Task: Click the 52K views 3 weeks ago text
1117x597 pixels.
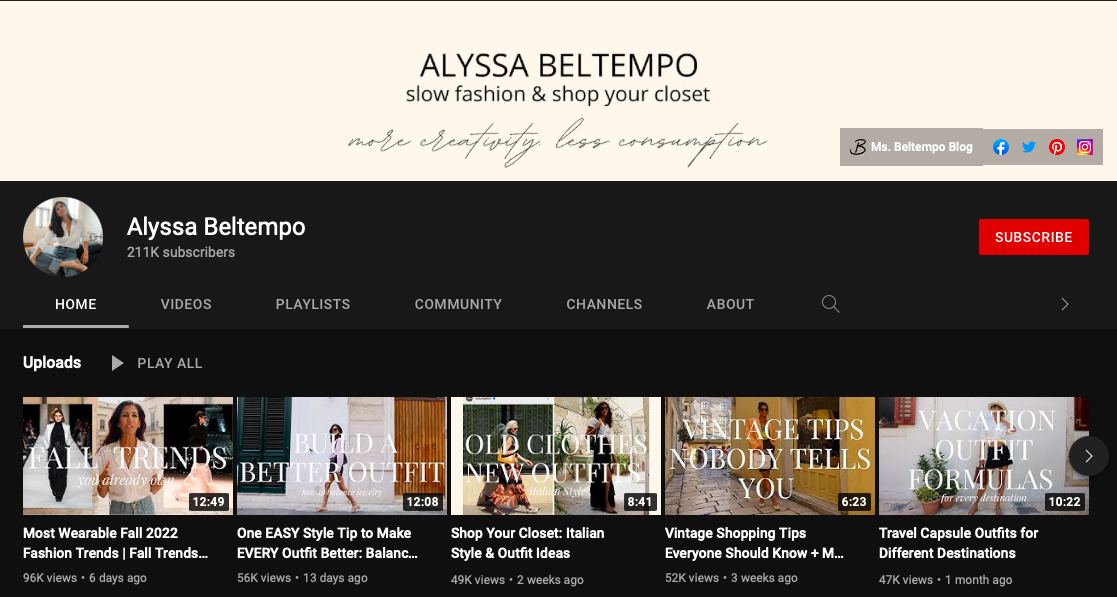Action: point(732,578)
